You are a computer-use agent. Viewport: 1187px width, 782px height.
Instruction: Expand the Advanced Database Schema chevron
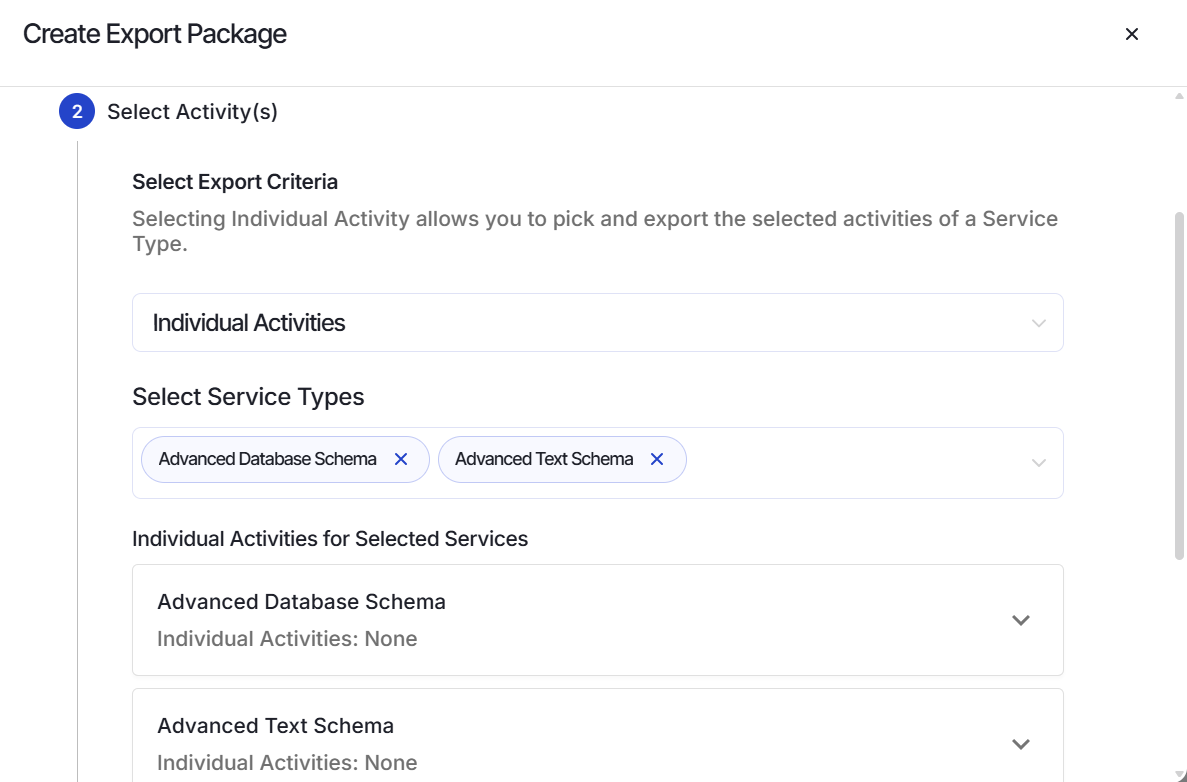point(1021,620)
